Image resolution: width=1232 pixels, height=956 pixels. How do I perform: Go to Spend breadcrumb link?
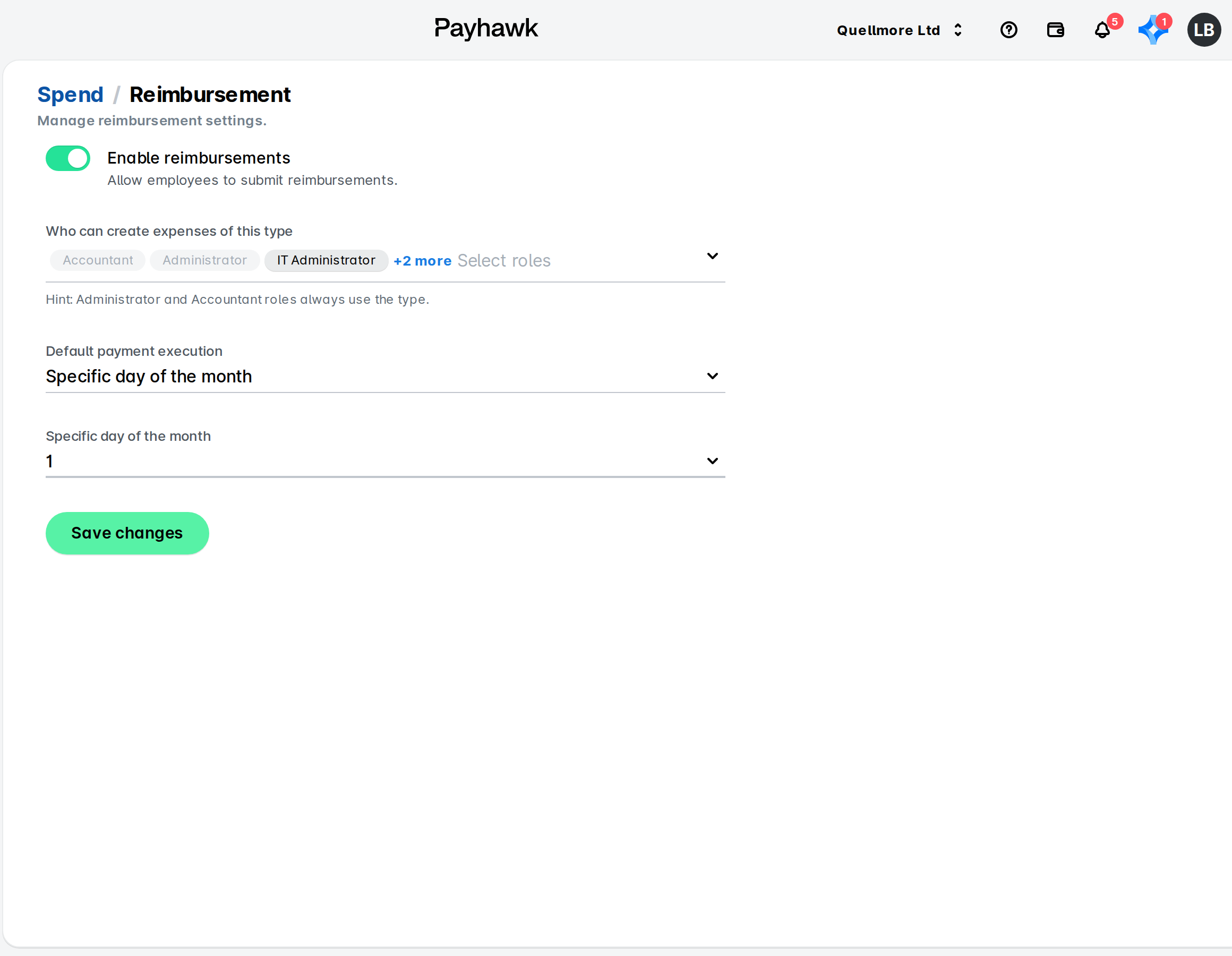click(x=71, y=94)
